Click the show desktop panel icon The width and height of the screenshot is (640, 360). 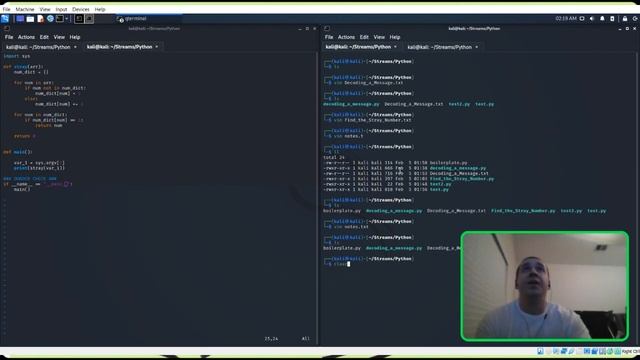tap(20, 18)
